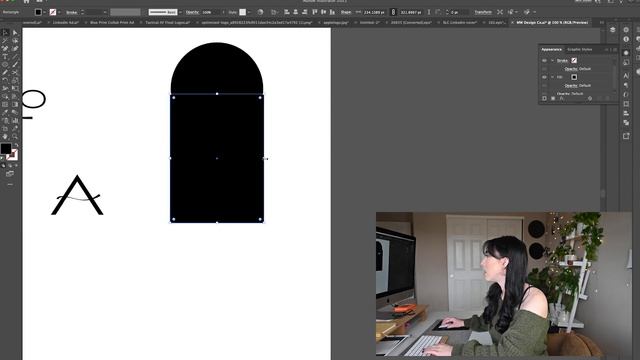Screen dimensions: 640x360
Task: Open Appearance panel options menu
Action: click(x=615, y=49)
